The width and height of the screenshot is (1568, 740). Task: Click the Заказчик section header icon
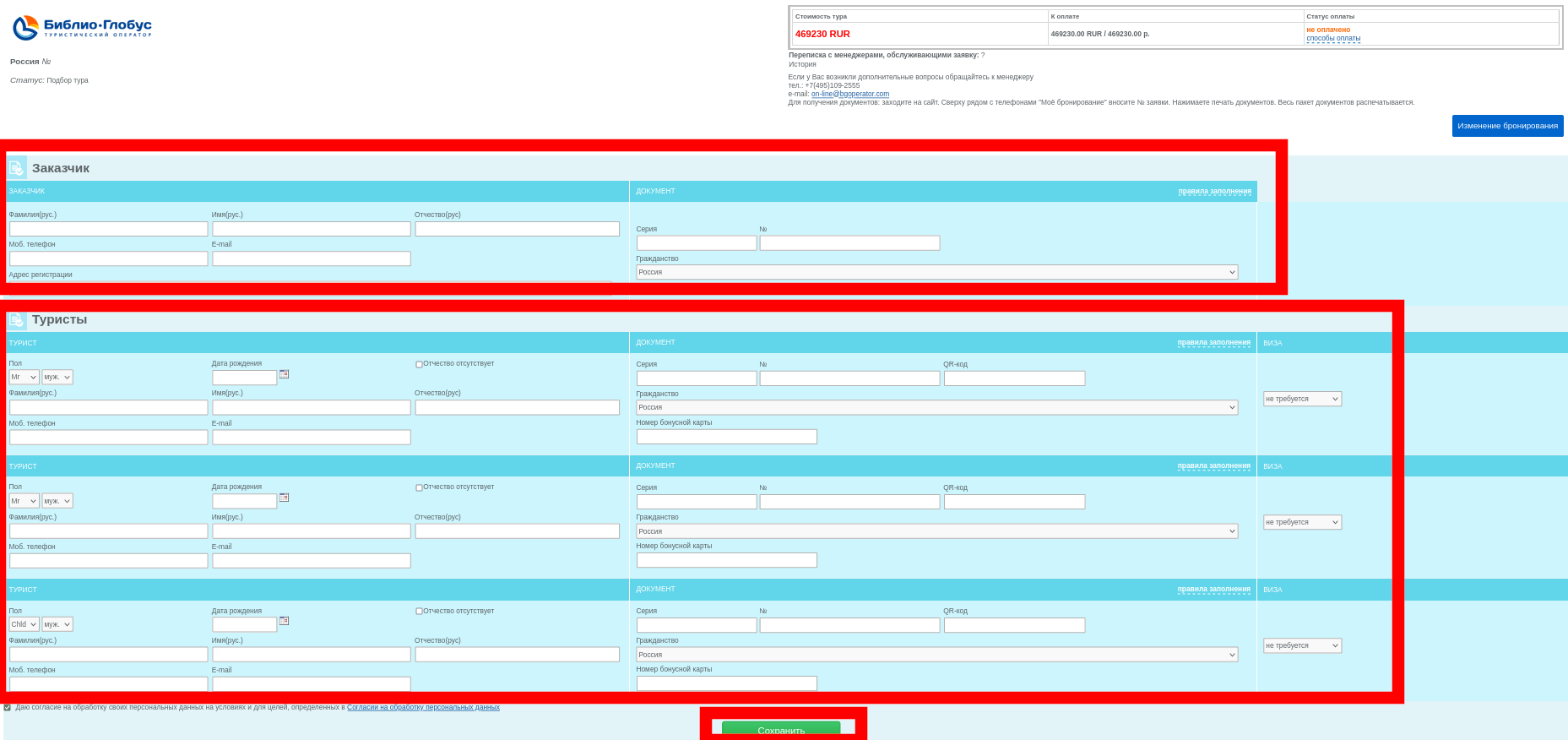tap(17, 168)
